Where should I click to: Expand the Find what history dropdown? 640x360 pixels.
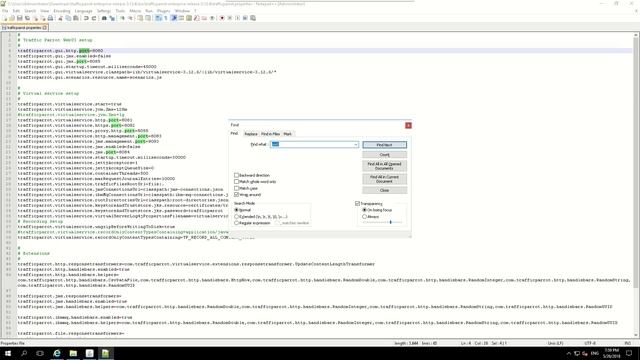[356, 144]
